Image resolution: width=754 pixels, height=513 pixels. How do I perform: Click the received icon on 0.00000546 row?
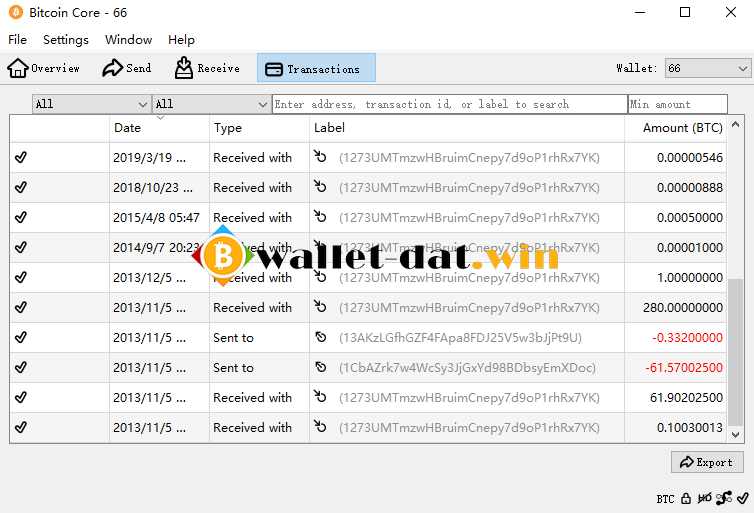point(320,156)
